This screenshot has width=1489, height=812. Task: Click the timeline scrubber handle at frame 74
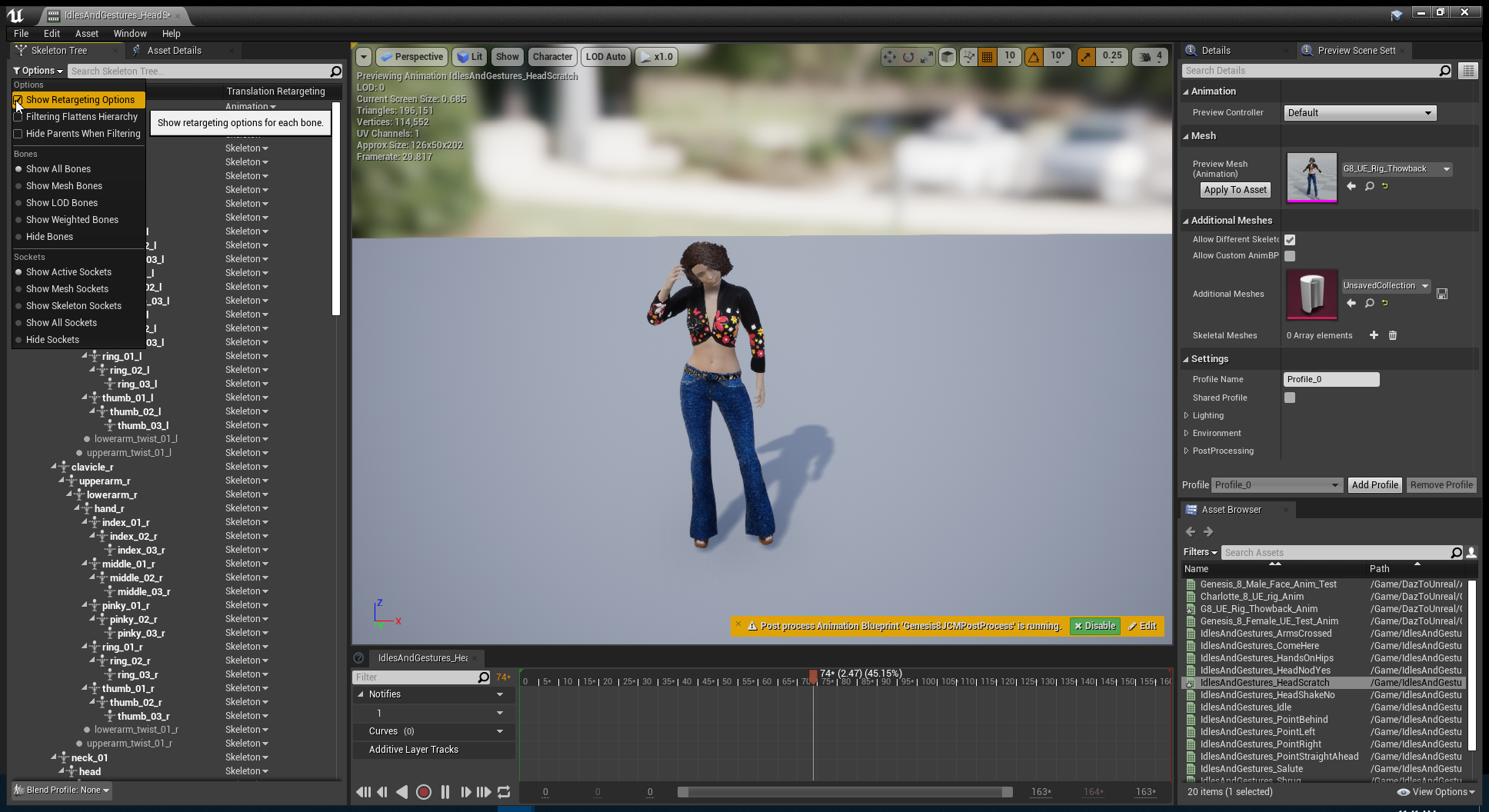click(x=813, y=677)
